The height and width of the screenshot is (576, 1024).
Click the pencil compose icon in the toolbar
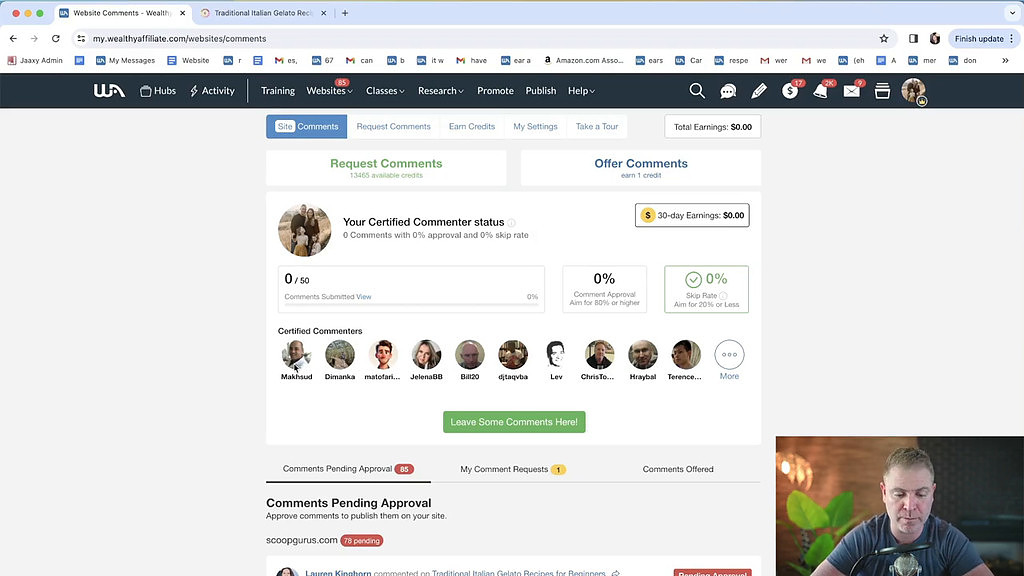pos(758,90)
